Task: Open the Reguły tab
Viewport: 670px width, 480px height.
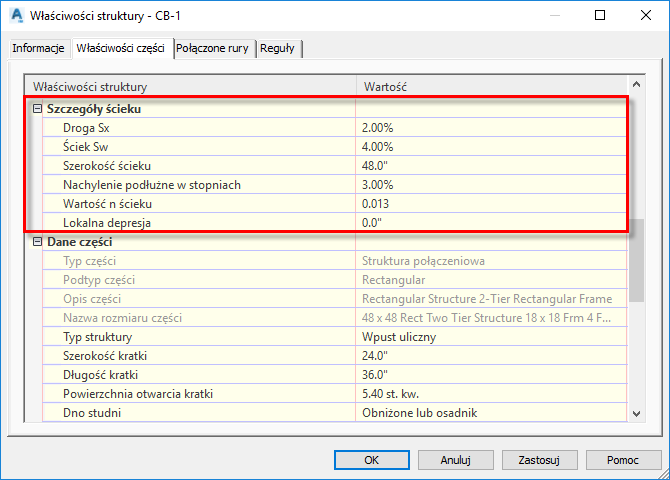Action: (x=278, y=48)
